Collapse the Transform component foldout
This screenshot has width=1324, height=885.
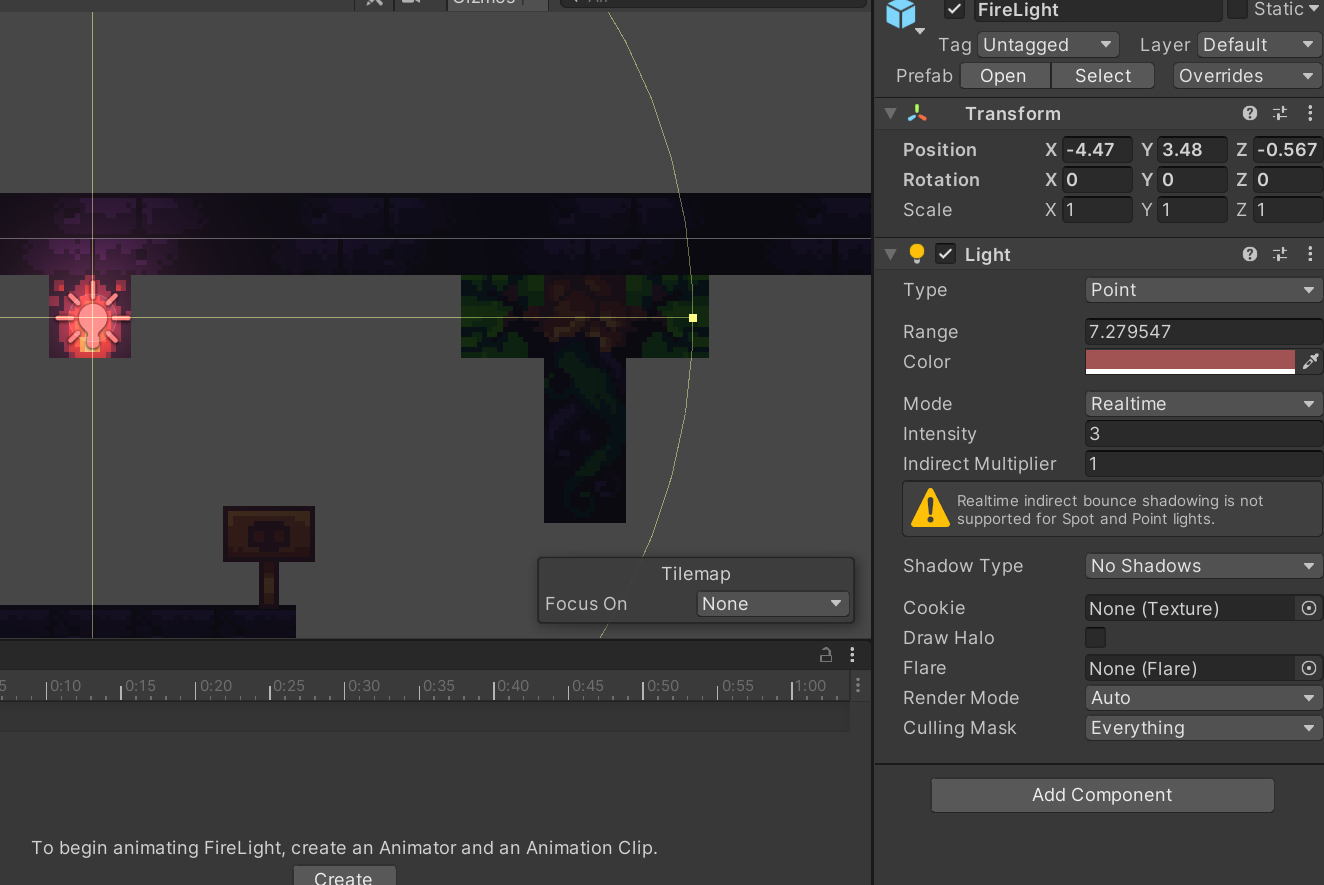coord(890,114)
